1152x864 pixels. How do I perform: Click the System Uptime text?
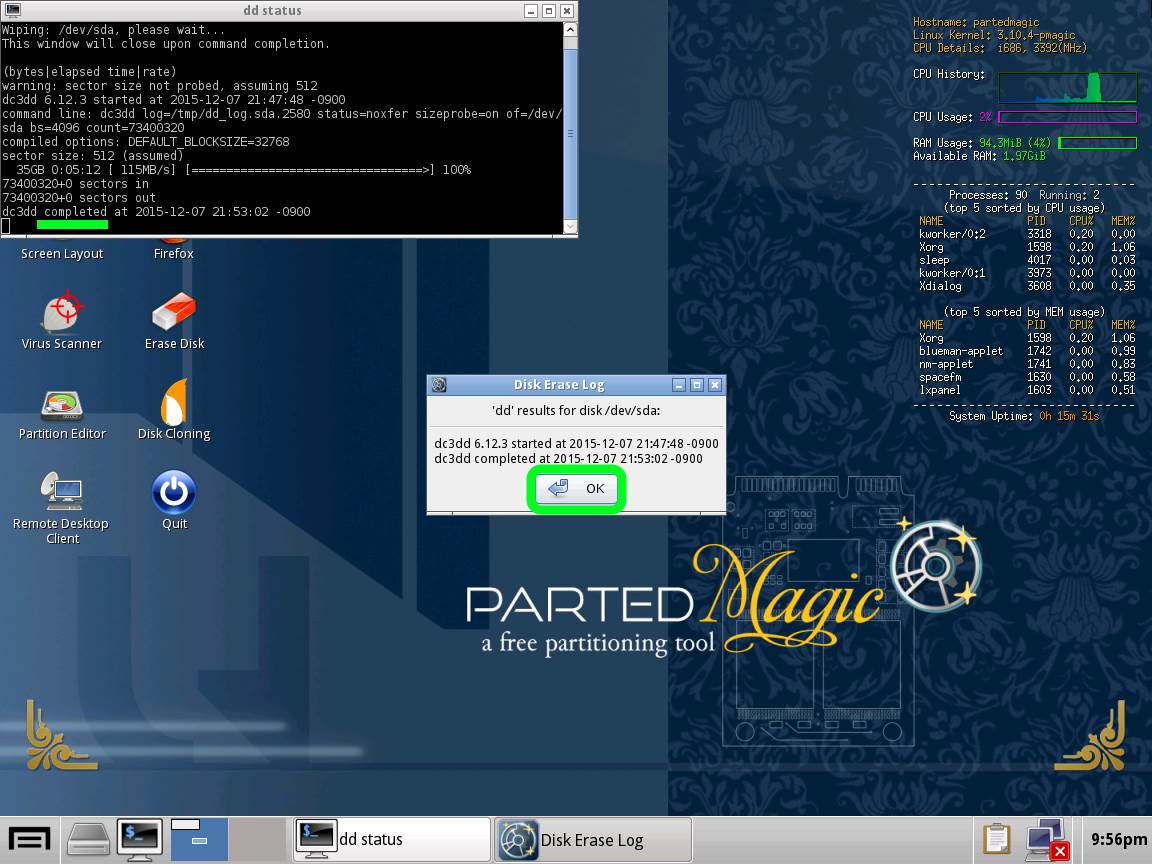pos(1024,416)
